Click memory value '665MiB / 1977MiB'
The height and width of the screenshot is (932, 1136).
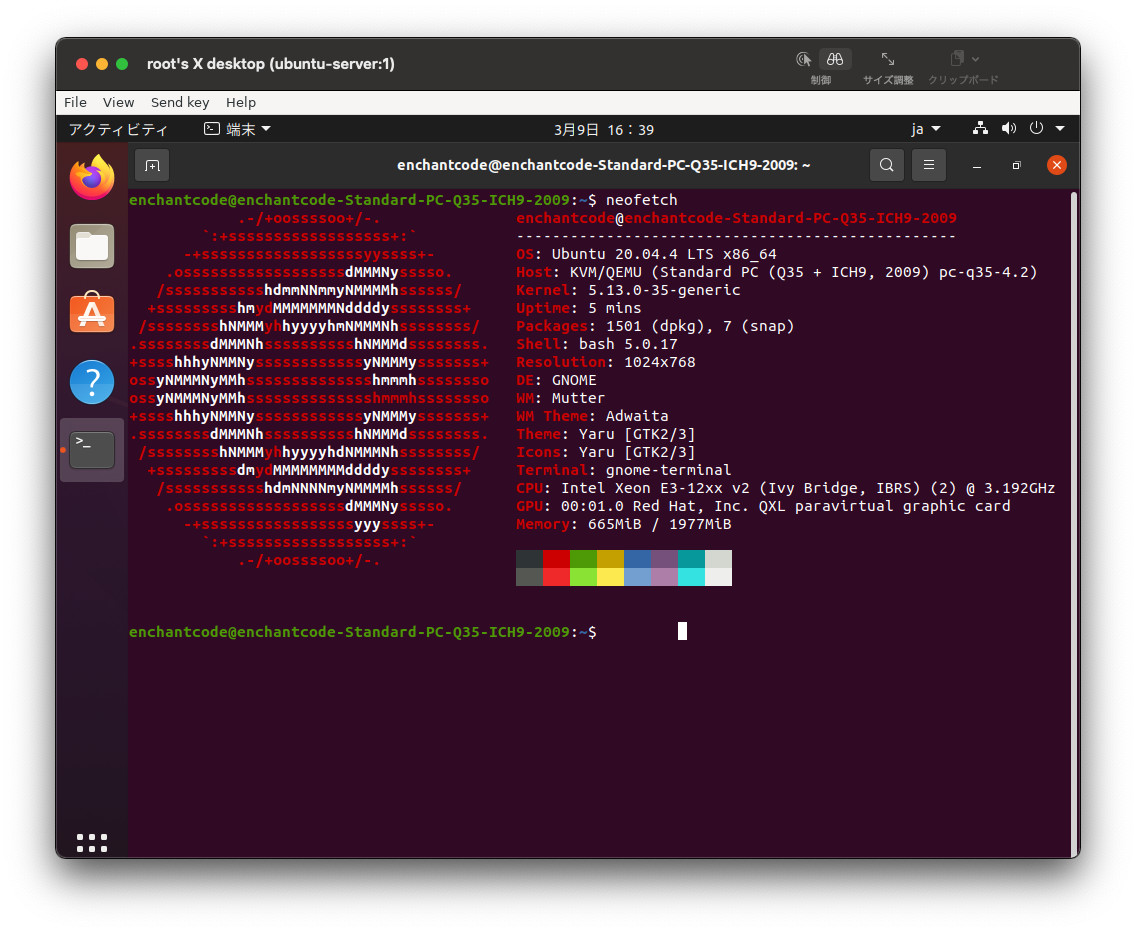click(x=660, y=524)
